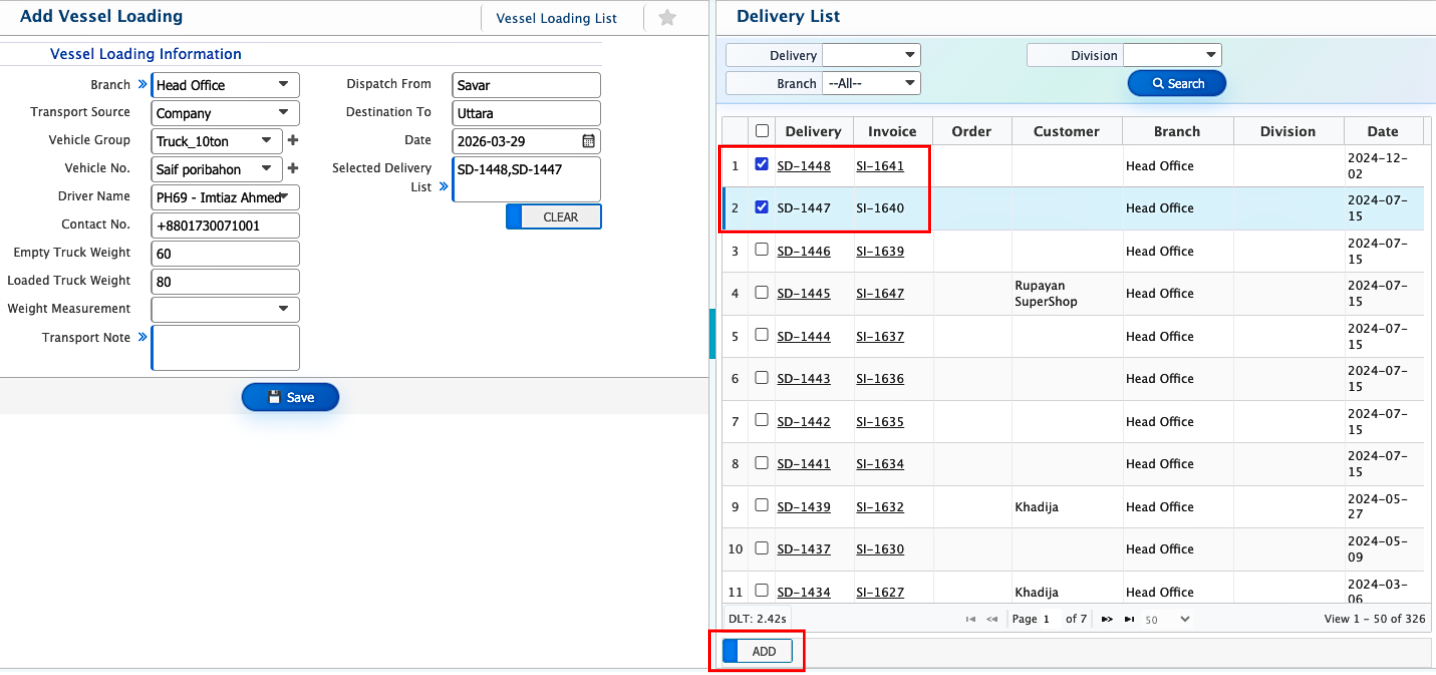Click plus icon beside Vehicle No.
This screenshot has width=1436, height=675.
point(293,169)
